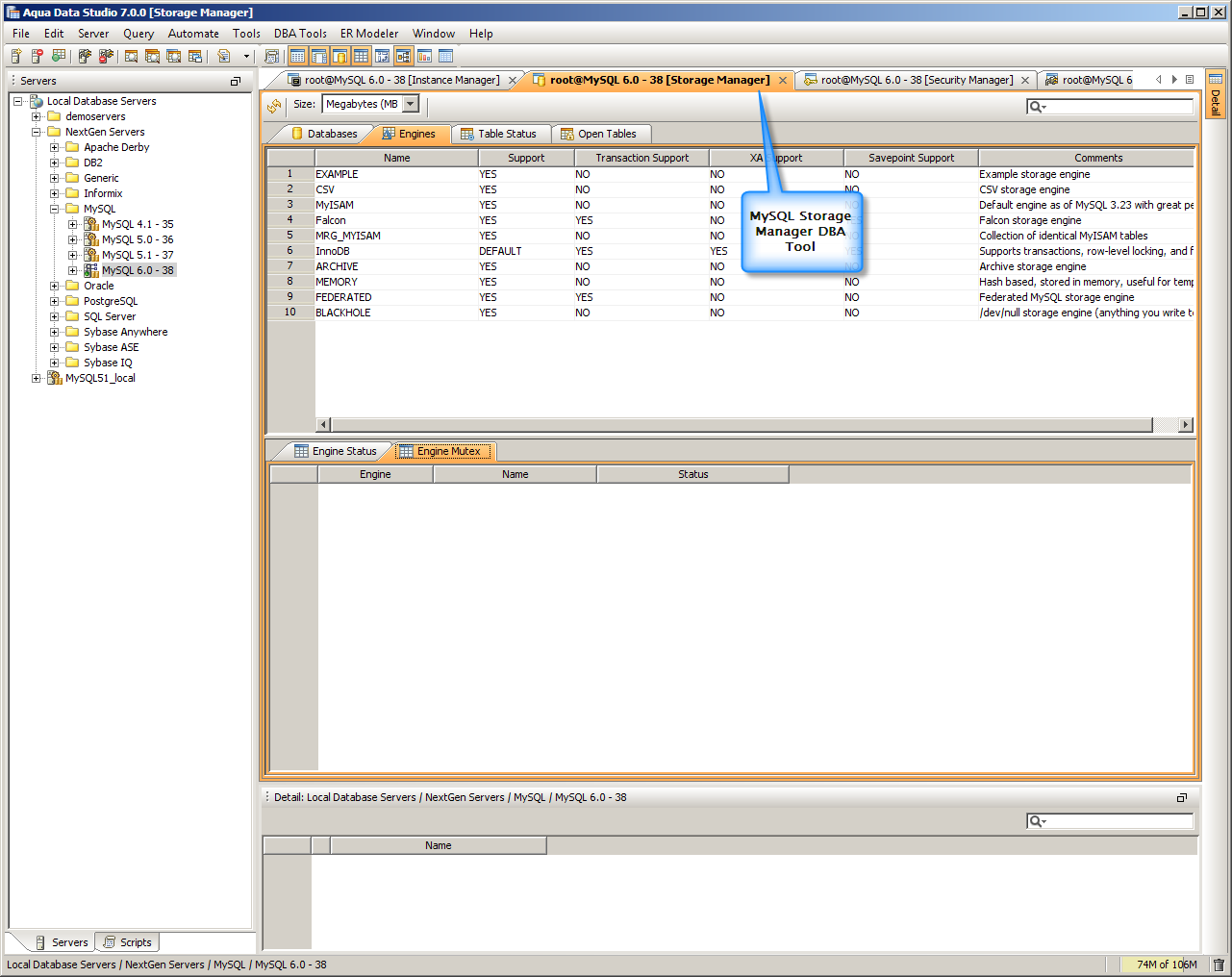Click the Storage Manager search input field
This screenshot has height=977, width=1232.
coord(1110,107)
